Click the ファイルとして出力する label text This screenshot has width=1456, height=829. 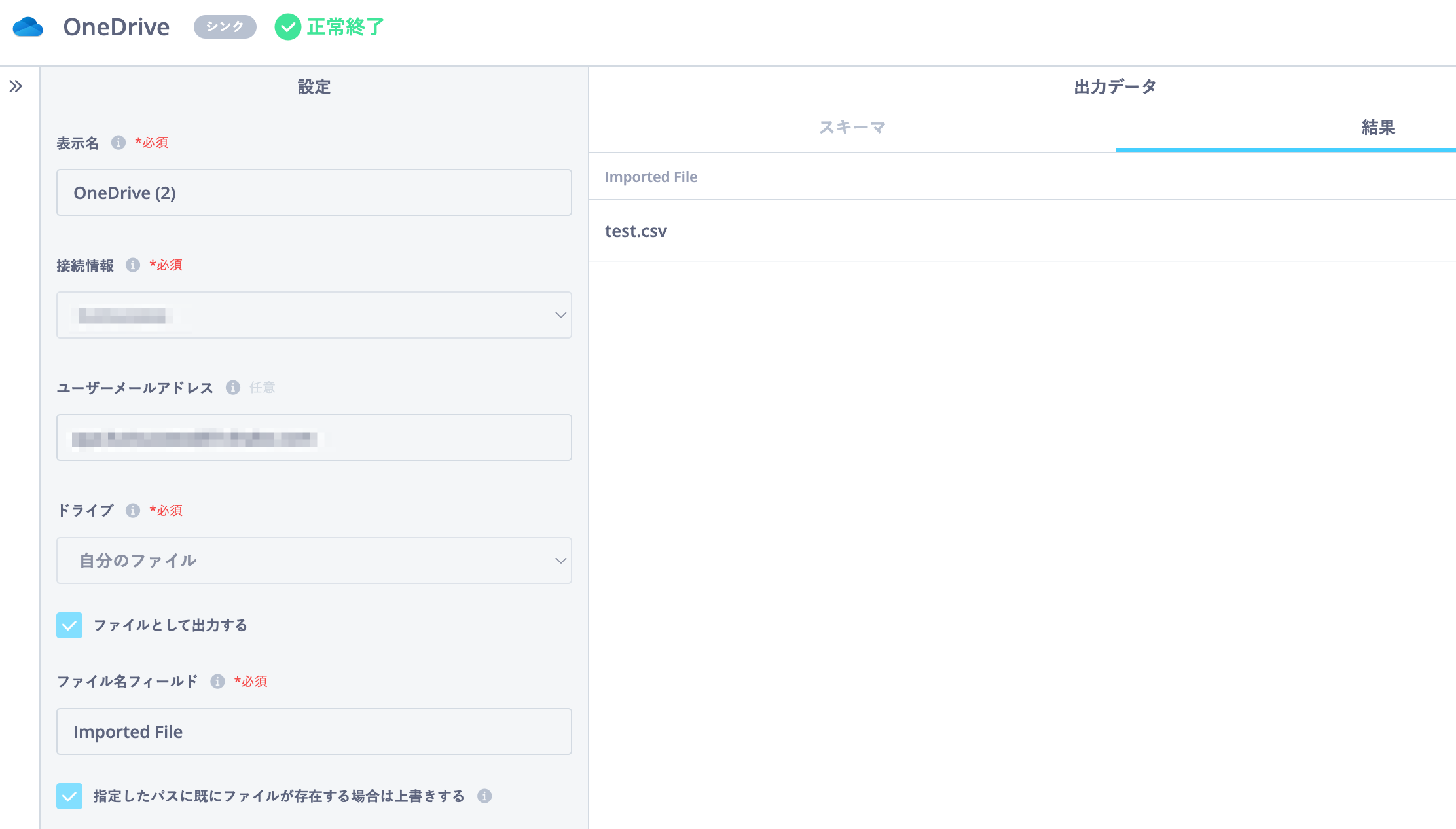pos(170,625)
